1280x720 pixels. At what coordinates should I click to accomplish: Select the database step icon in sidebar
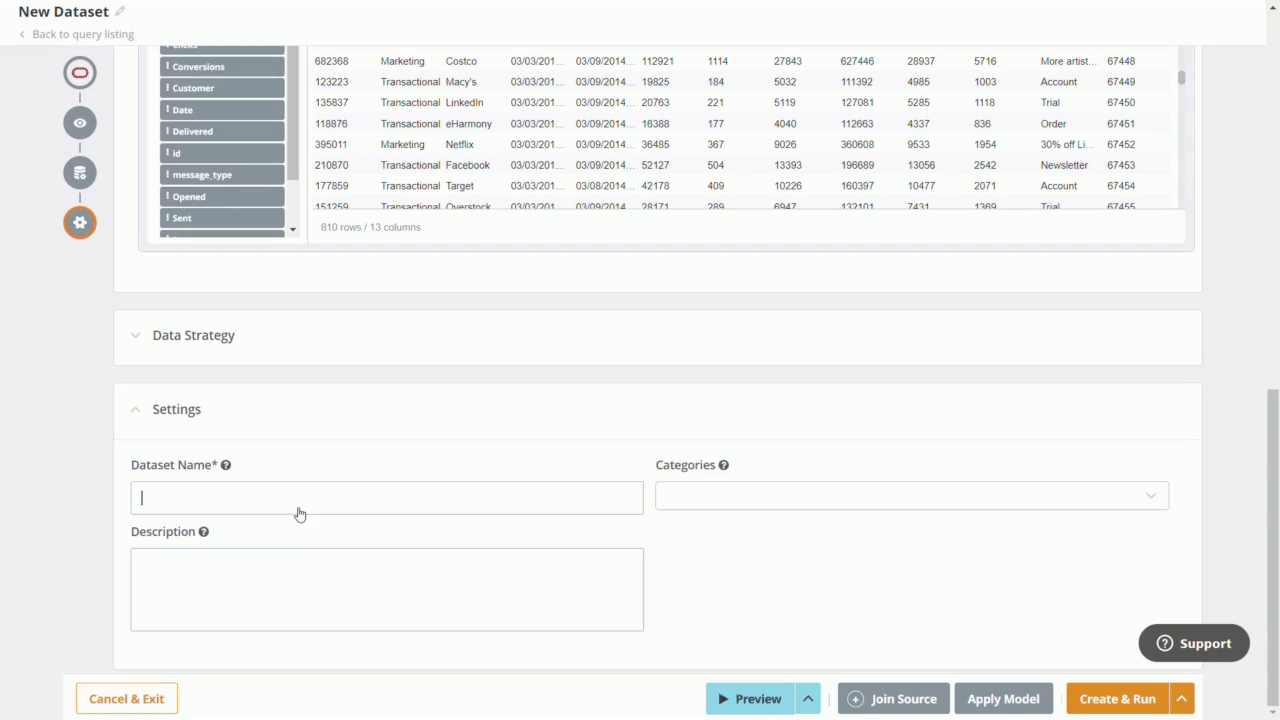coord(80,173)
